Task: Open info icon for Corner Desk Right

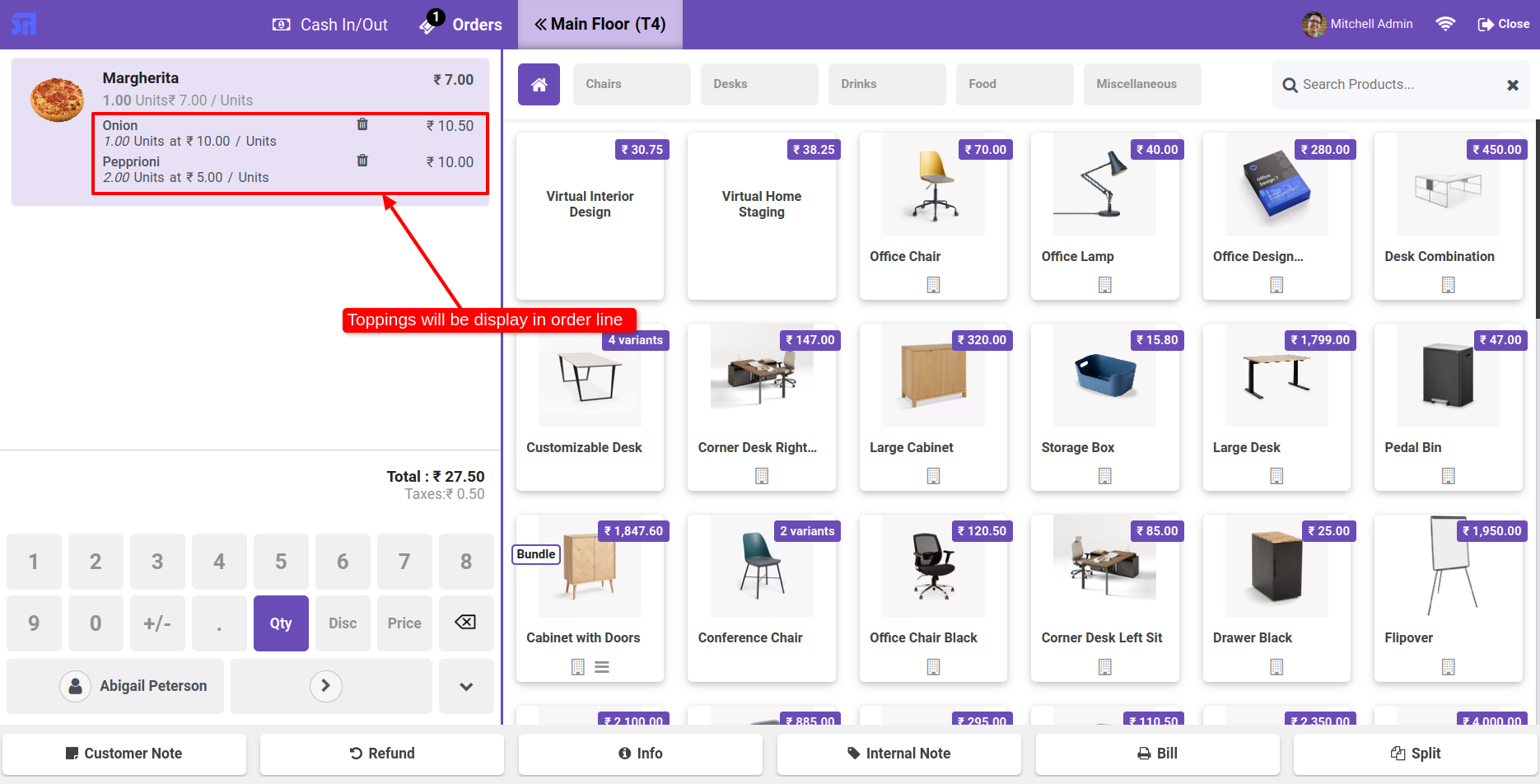Action: [x=762, y=476]
